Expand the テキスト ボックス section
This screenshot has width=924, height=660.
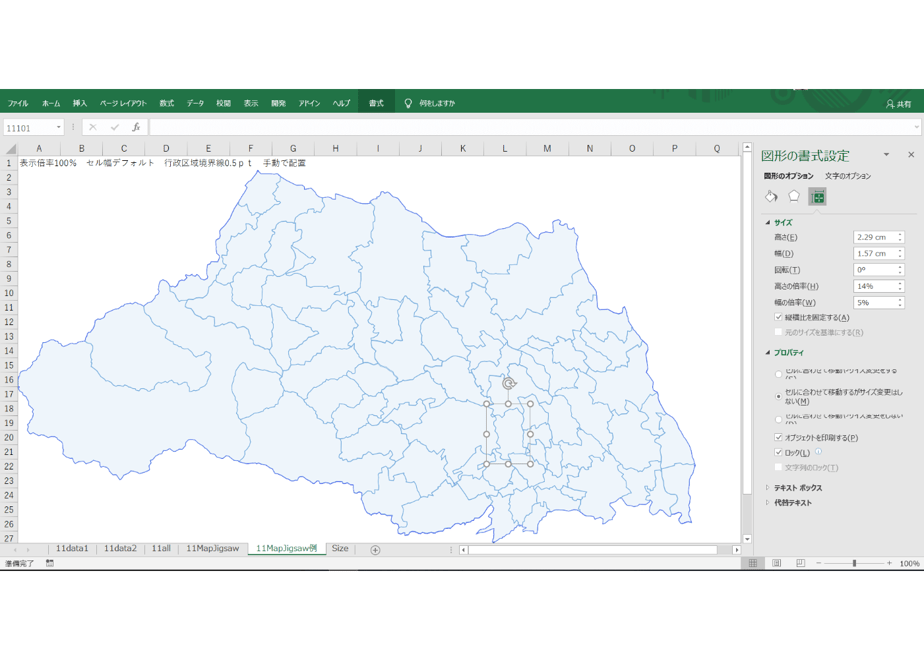point(797,488)
